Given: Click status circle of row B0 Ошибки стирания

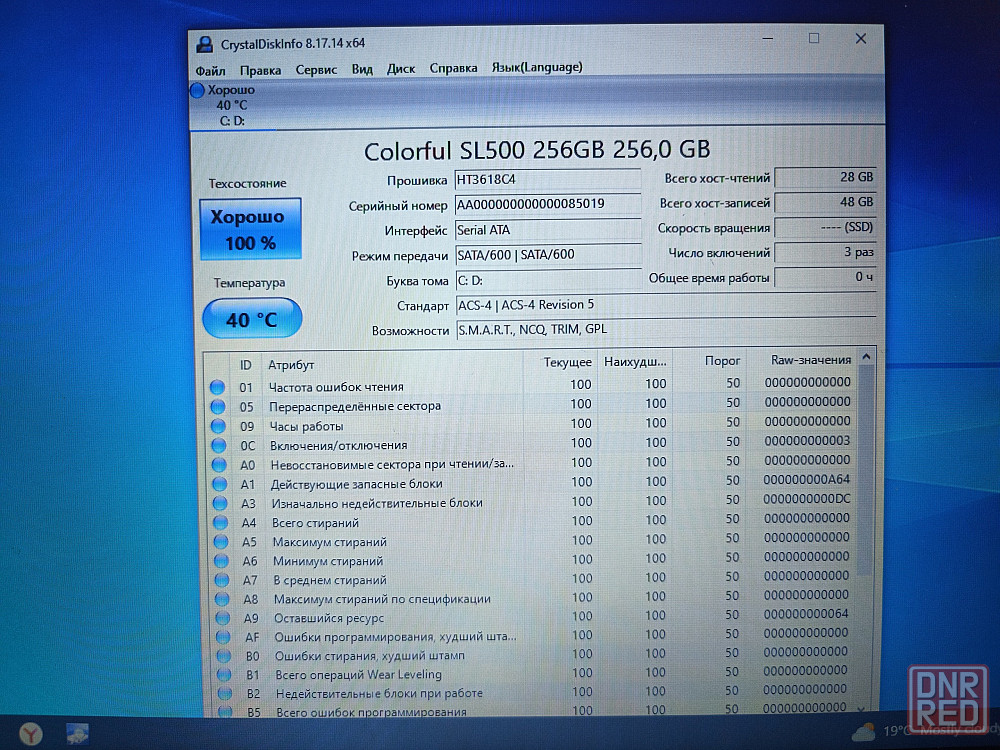Looking at the screenshot, I should pyautogui.click(x=223, y=656).
